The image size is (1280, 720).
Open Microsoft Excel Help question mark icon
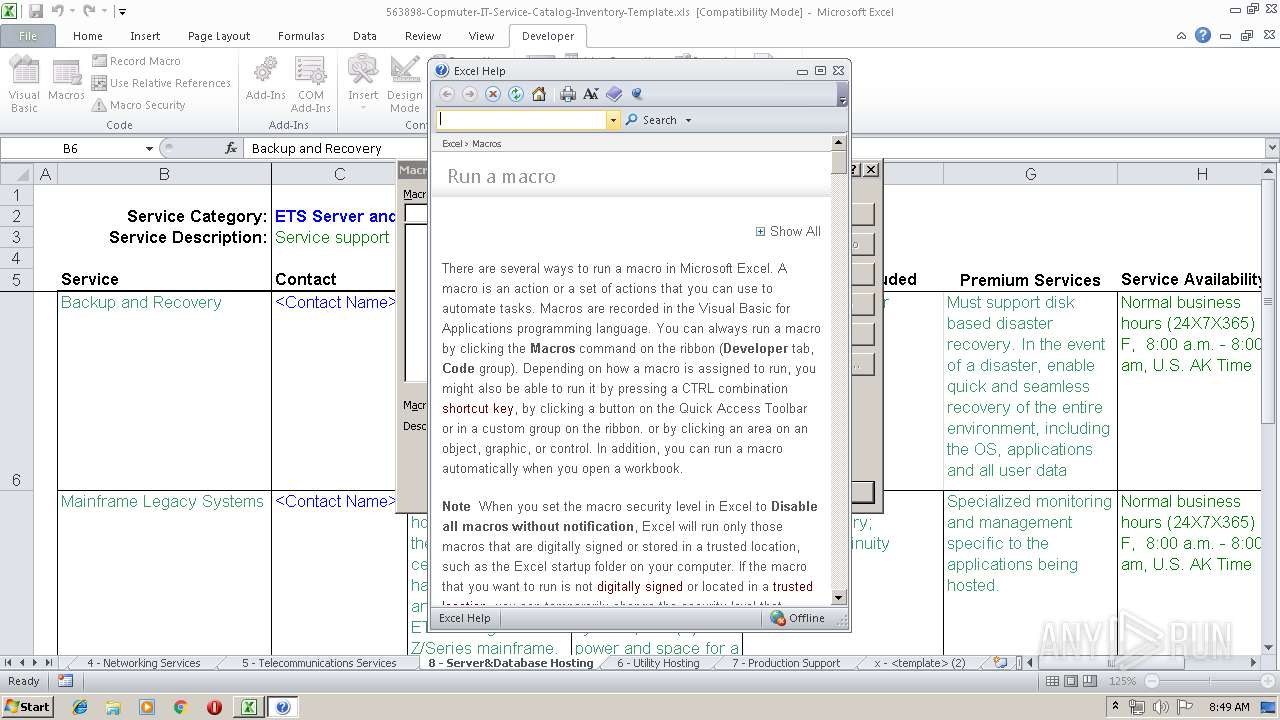[x=1203, y=35]
